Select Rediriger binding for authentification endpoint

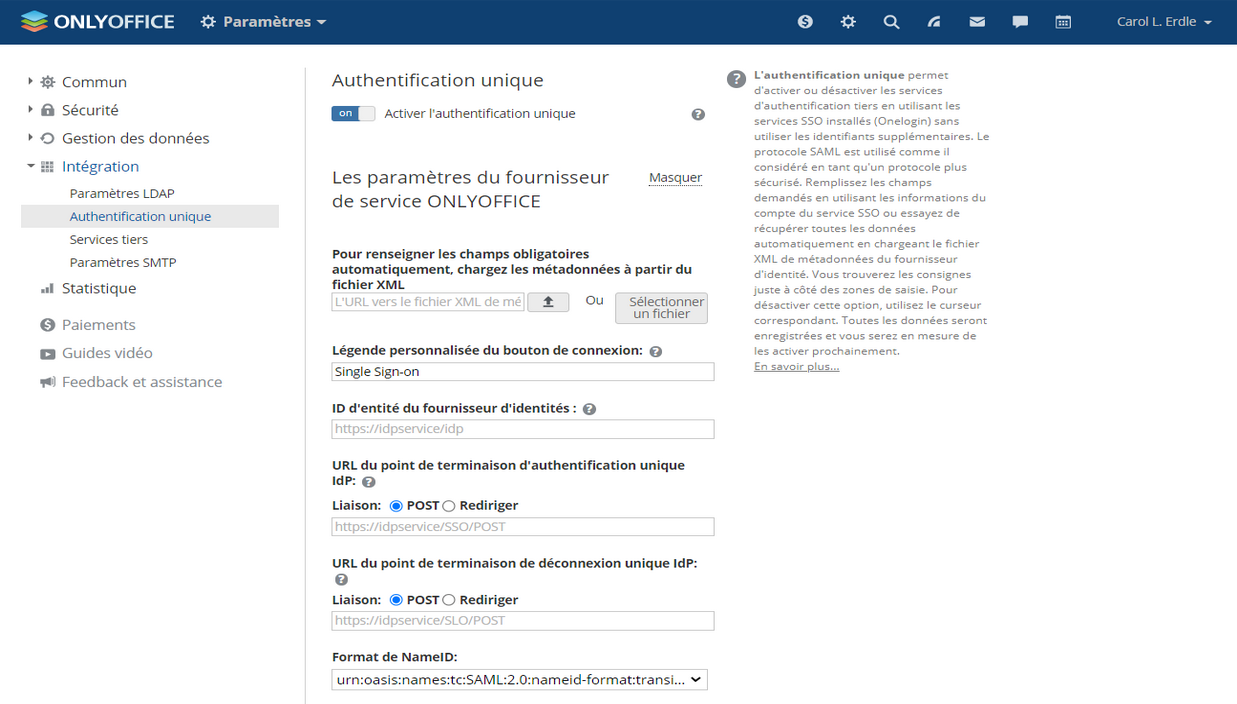tap(449, 506)
